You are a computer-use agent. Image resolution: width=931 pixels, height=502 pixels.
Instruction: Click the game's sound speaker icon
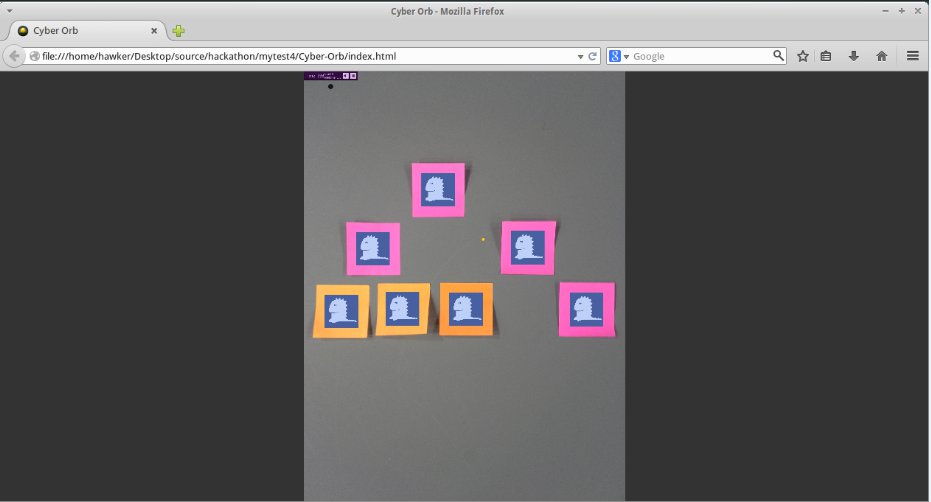click(x=346, y=75)
